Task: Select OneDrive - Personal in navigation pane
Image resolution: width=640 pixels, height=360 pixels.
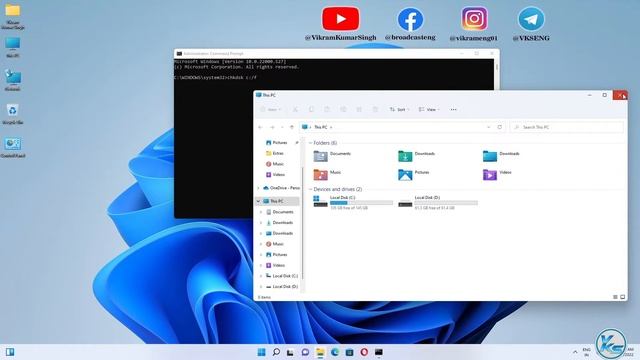Action: point(282,188)
